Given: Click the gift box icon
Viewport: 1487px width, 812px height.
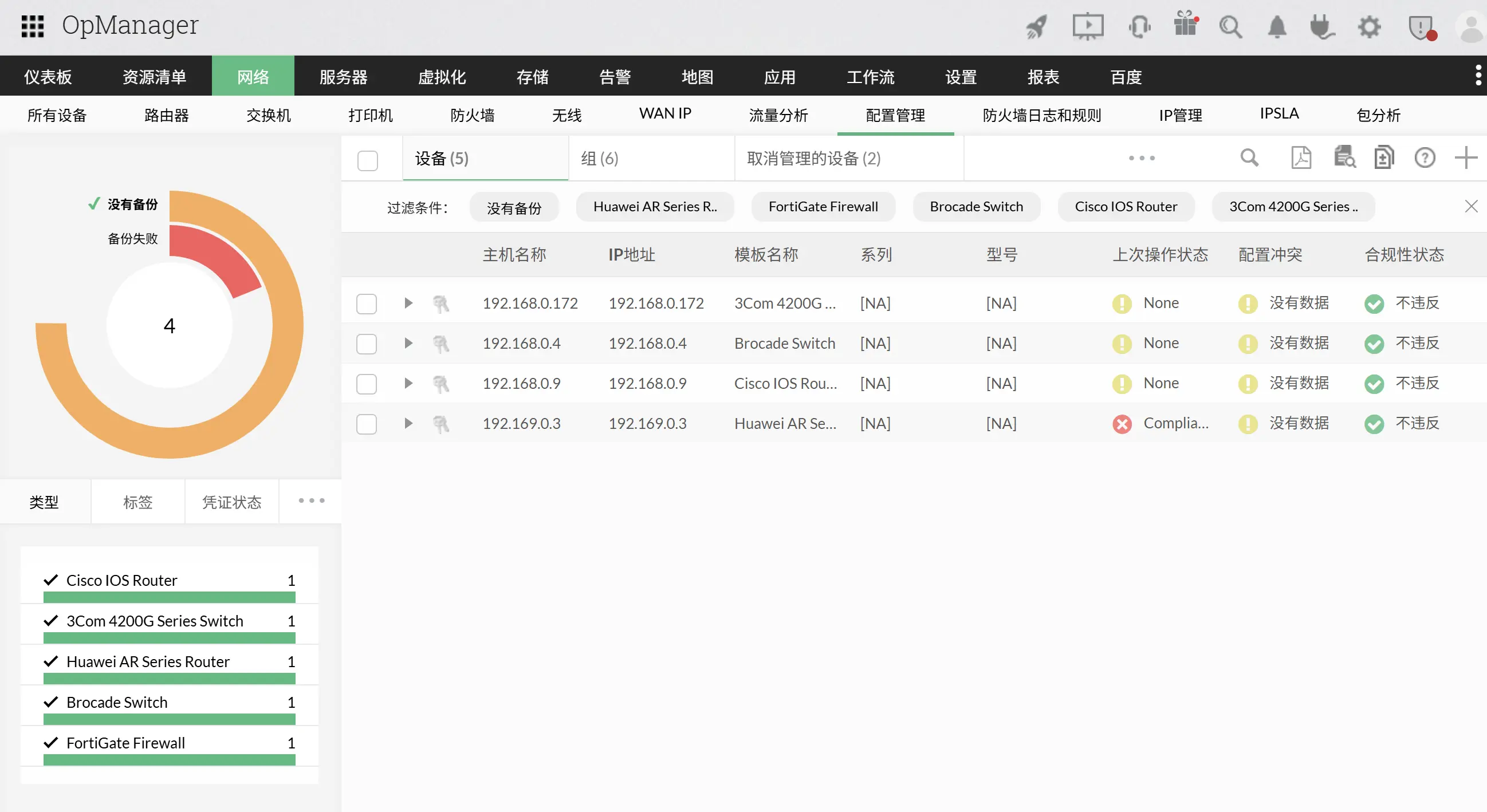Looking at the screenshot, I should (1185, 25).
